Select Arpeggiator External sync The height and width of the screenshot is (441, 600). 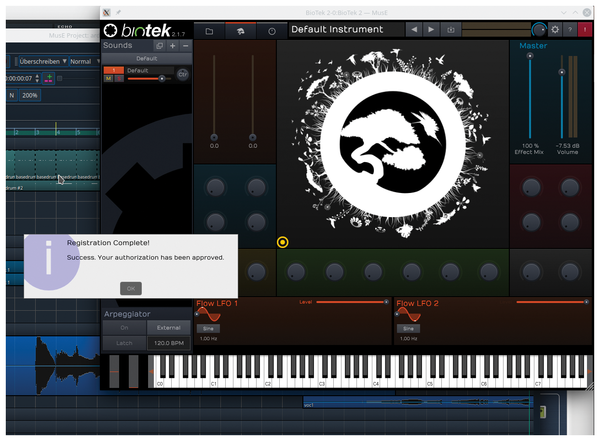coord(169,328)
